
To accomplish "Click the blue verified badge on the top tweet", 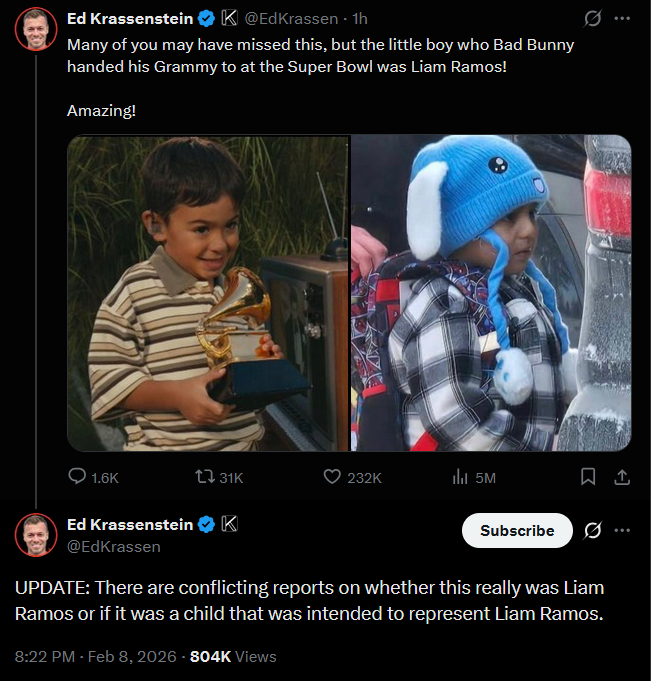I will (x=205, y=19).
